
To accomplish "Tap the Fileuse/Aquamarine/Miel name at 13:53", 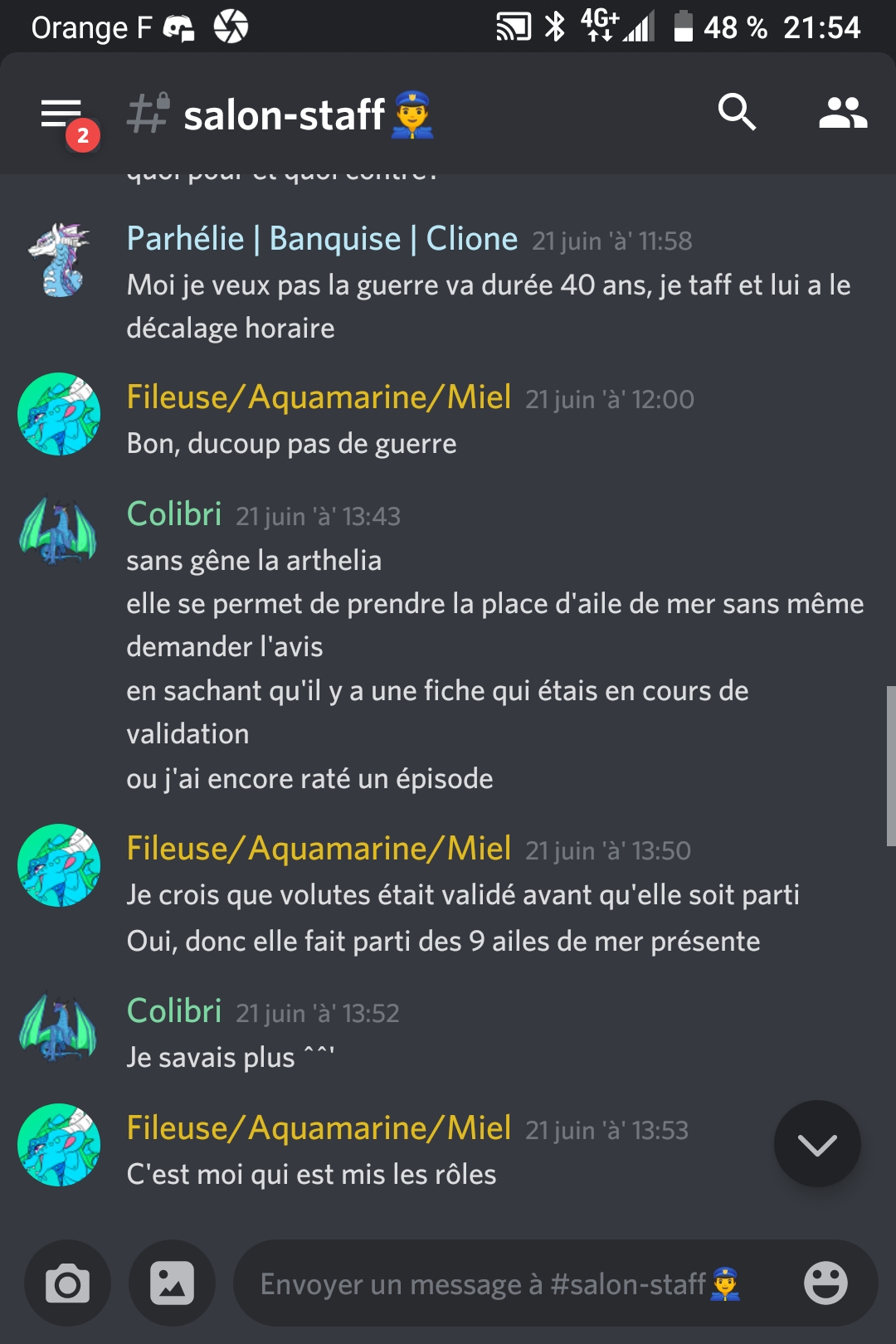I will click(319, 1128).
